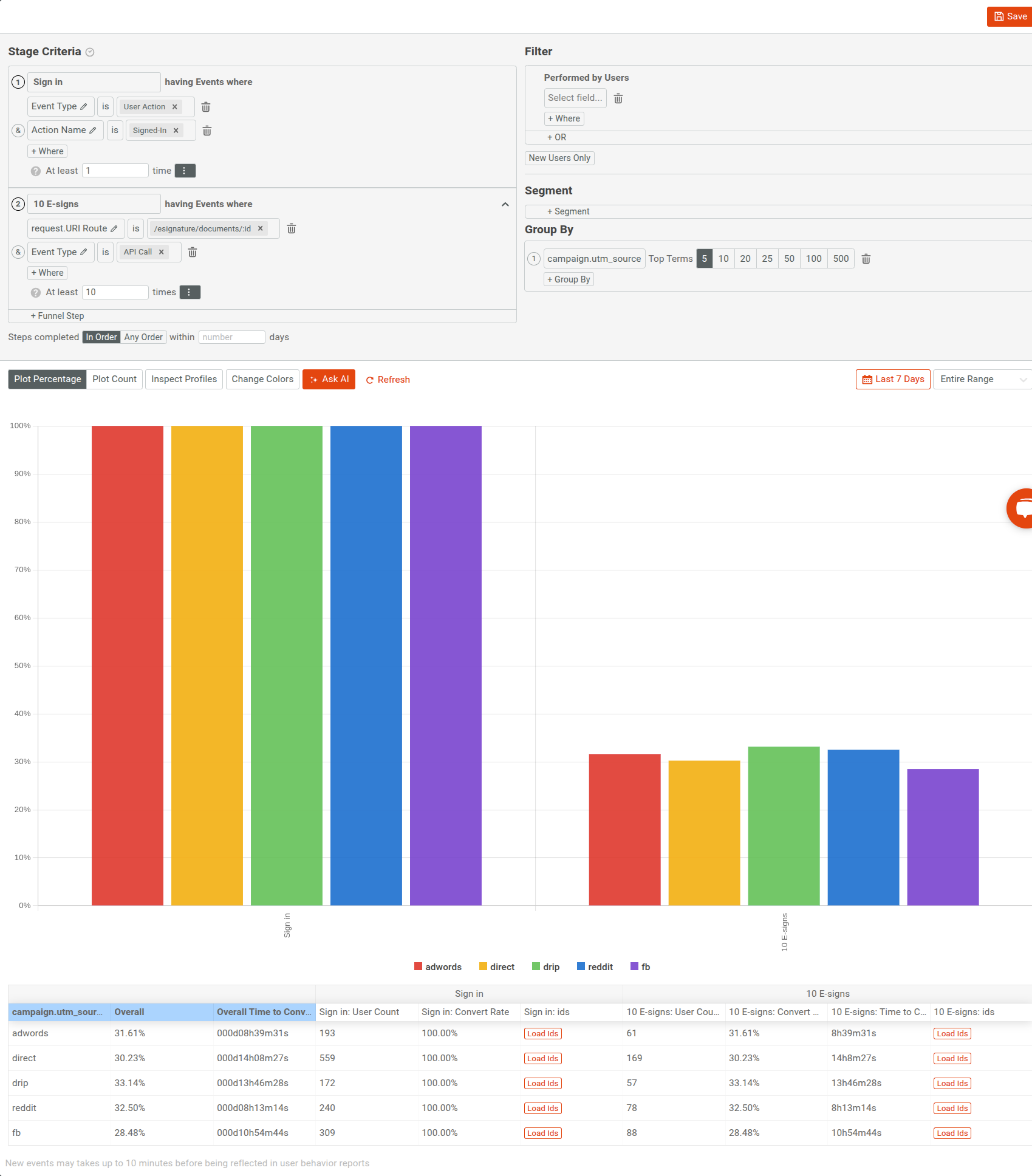Delete the User Action event type filter

(x=205, y=107)
